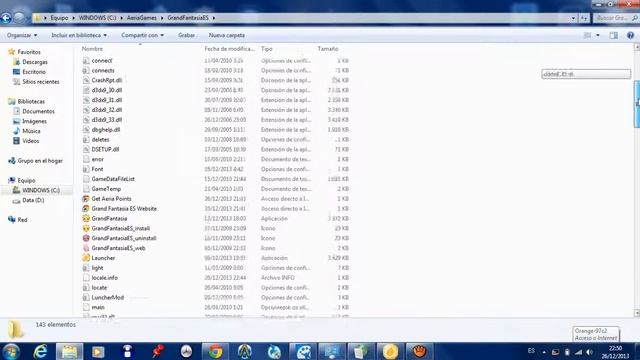Expand the arrow after AeriaGames in path
Viewport: 640px width, 360px height.
[162, 18]
